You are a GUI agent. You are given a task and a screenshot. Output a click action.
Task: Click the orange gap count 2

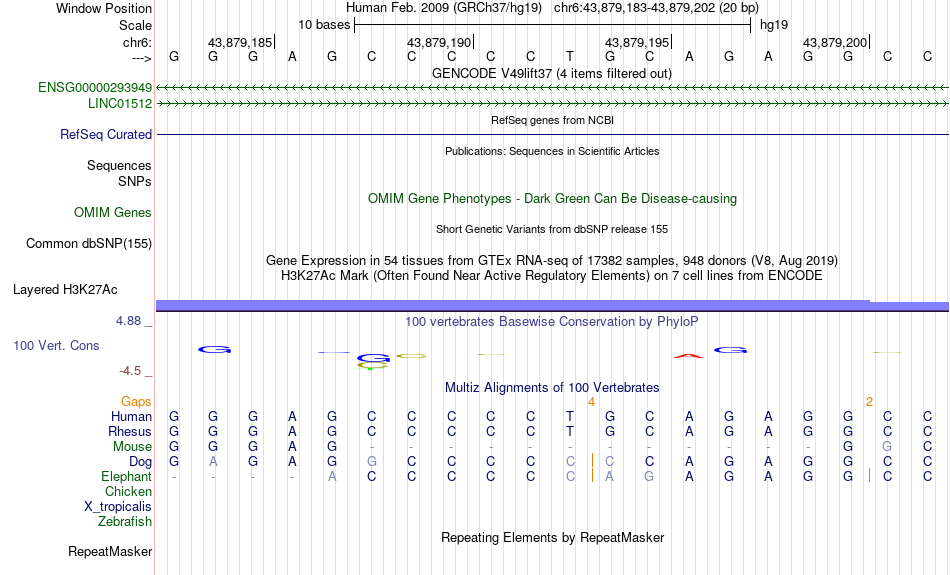pos(869,402)
